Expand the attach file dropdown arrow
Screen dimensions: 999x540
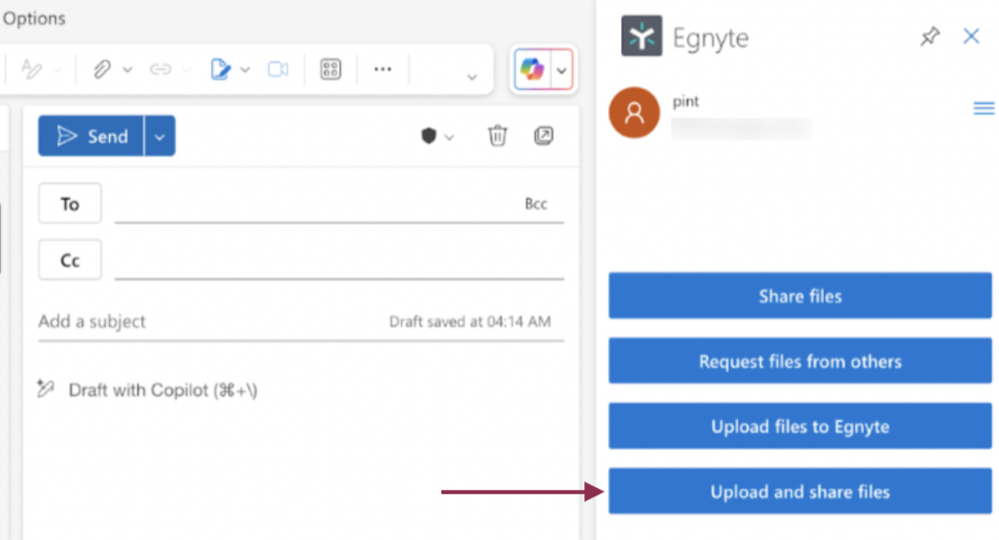pyautogui.click(x=127, y=70)
